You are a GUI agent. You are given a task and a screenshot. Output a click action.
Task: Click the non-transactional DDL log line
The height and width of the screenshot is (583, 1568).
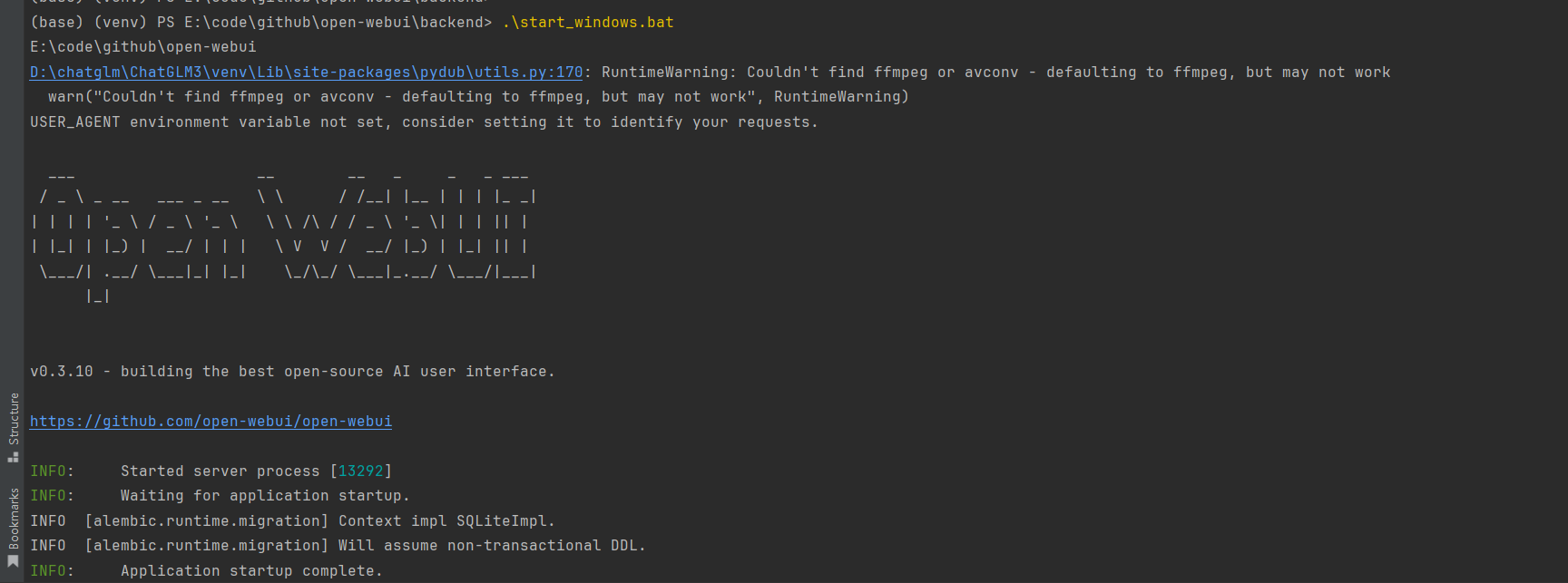tap(491, 546)
